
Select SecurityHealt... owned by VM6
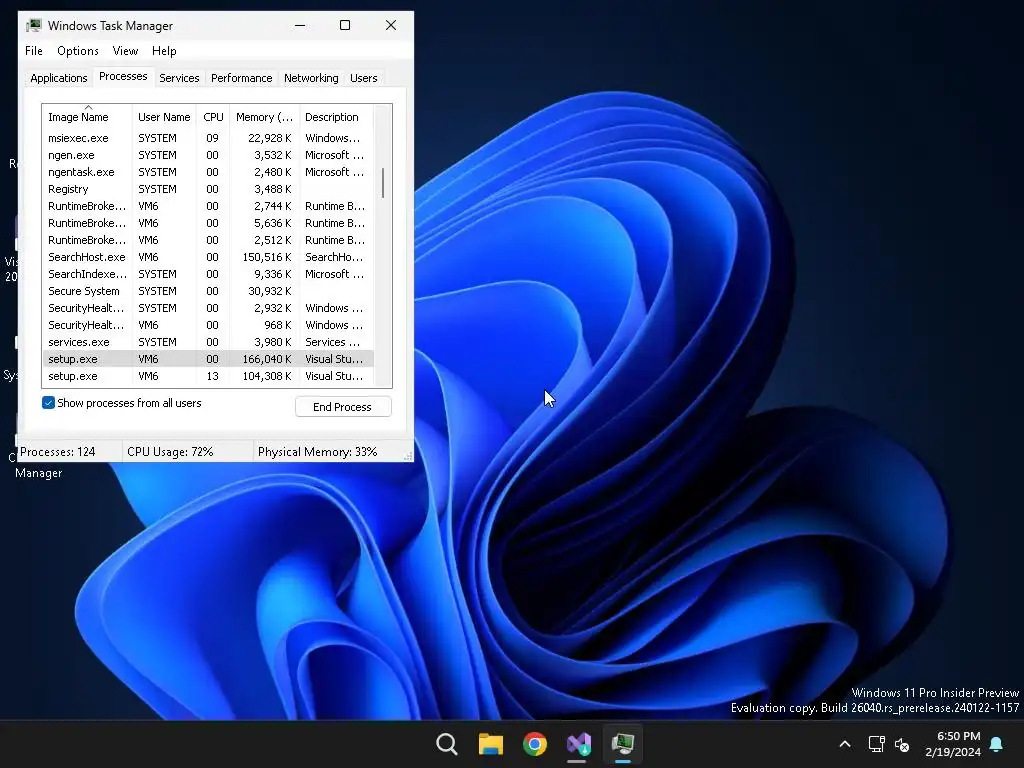point(208,325)
